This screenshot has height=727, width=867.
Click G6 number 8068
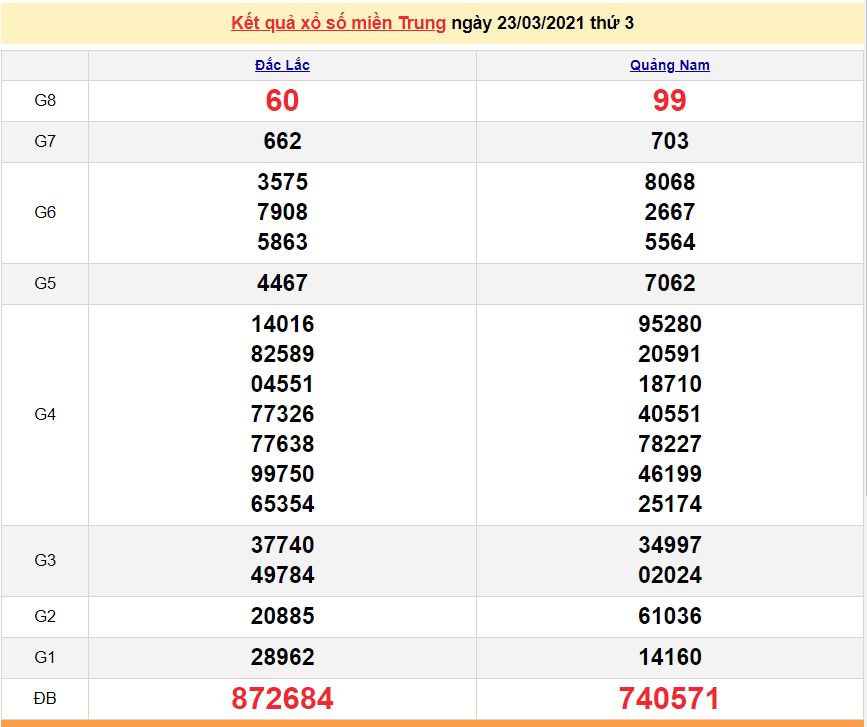coord(669,182)
